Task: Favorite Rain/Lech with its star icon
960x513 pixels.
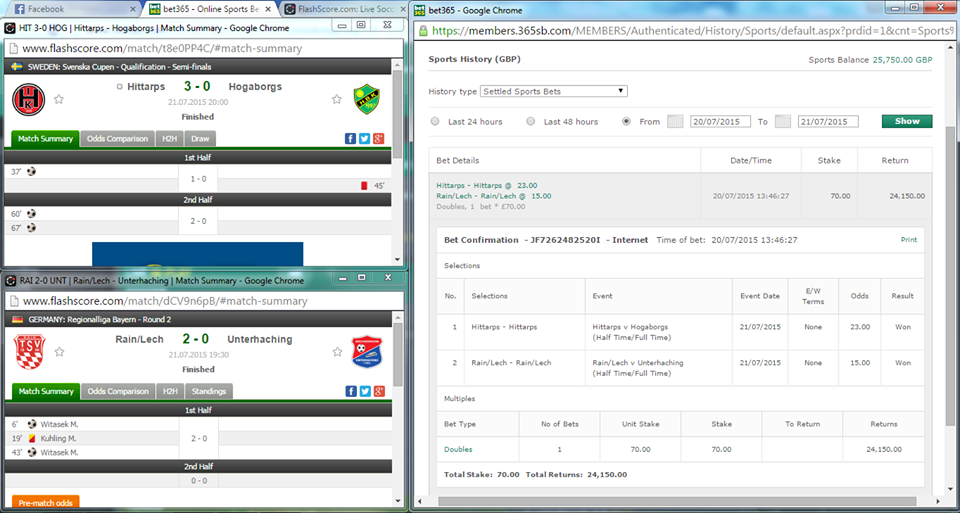Action: (x=59, y=352)
